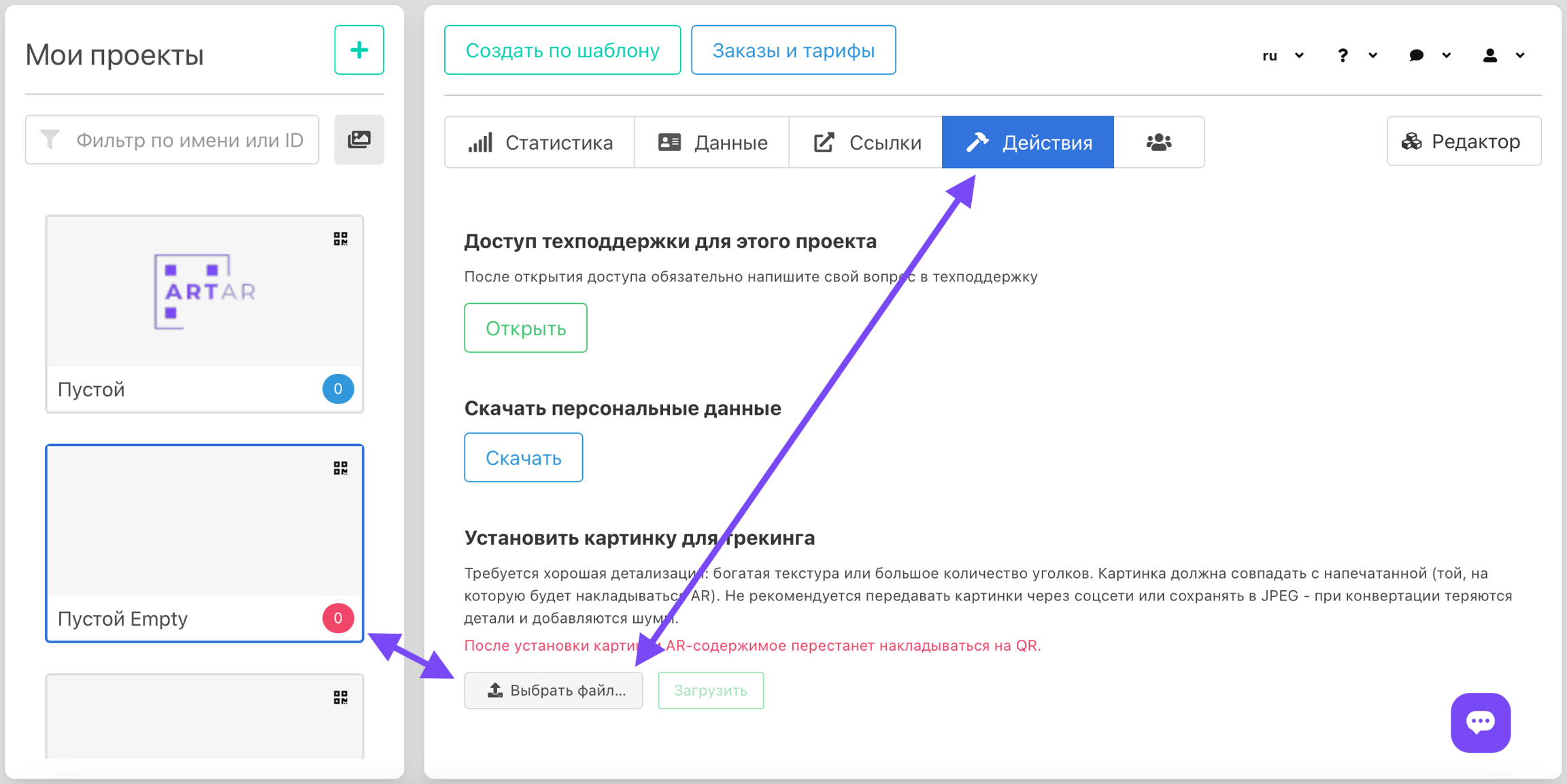Click the image gallery icon beside filter
The image size is (1567, 784).
click(359, 140)
